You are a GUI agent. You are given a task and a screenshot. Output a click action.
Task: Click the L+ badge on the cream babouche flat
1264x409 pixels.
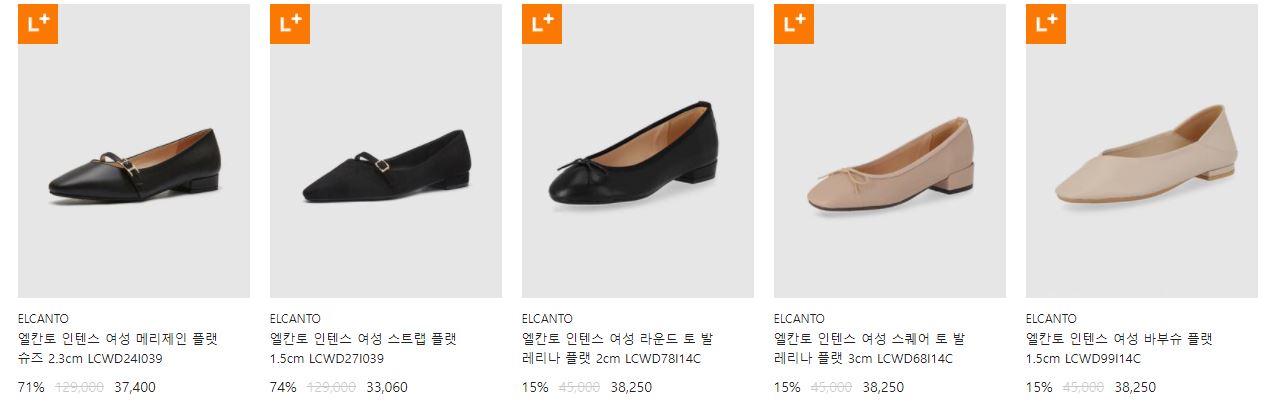(1046, 24)
